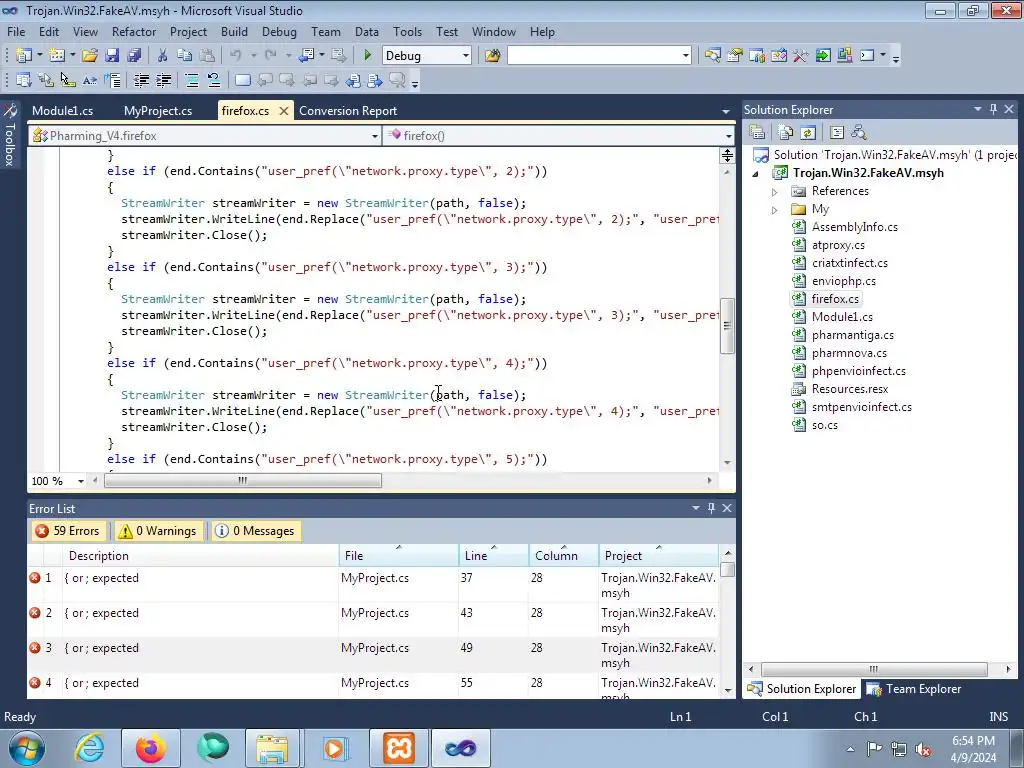Close the firefox.cs tab
Screen dimensions: 1024x768
pos(283,111)
